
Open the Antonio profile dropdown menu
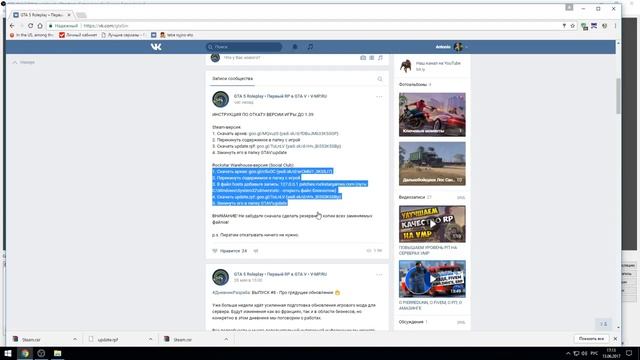(x=451, y=47)
